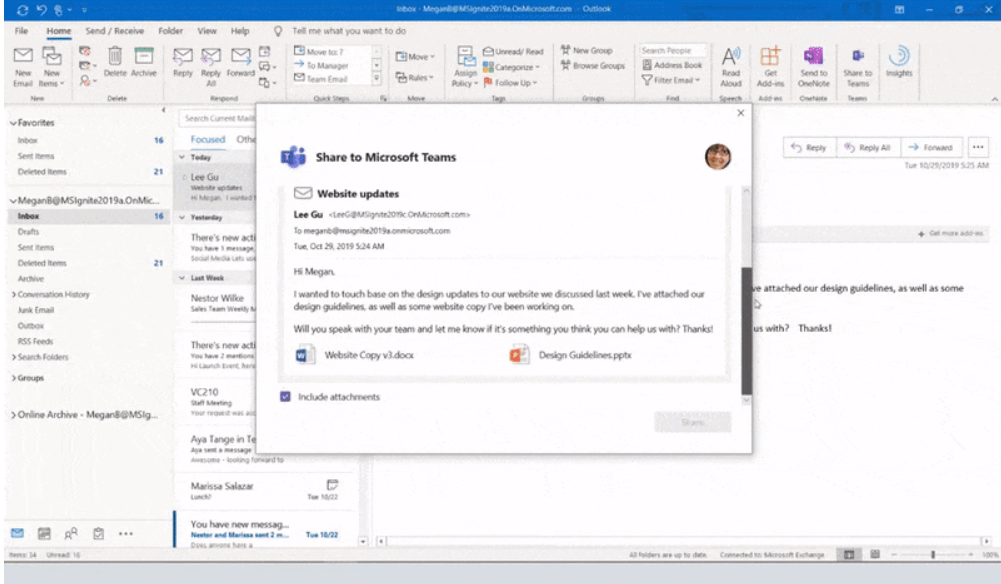Click the Search Current Mailbox field
Screen dimensions: 1001x584
tap(218, 118)
